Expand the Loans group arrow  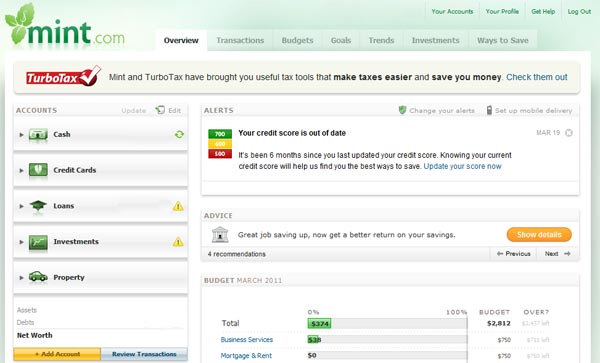(x=21, y=206)
